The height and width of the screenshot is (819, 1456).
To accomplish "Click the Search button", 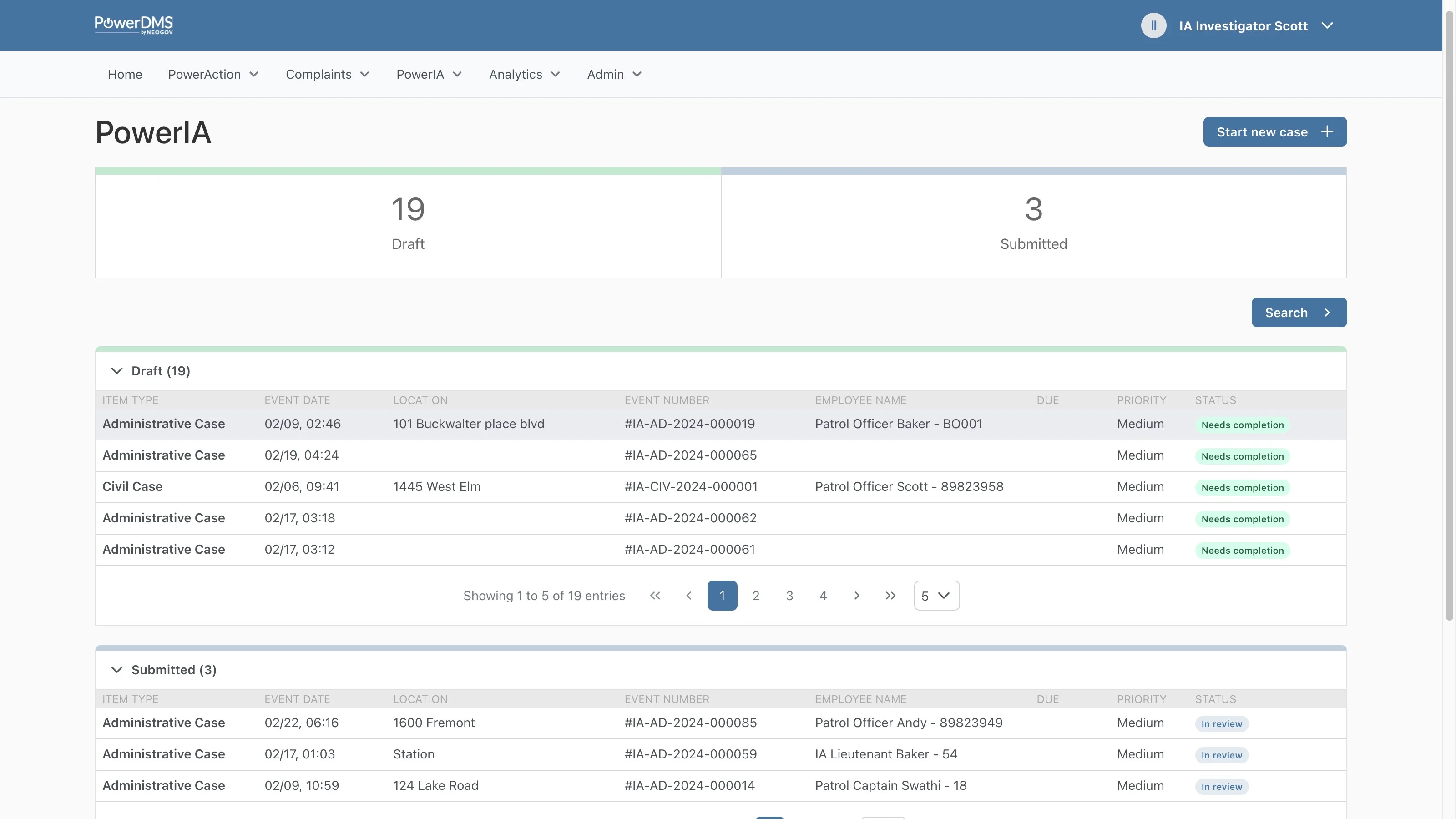I will click(1299, 312).
